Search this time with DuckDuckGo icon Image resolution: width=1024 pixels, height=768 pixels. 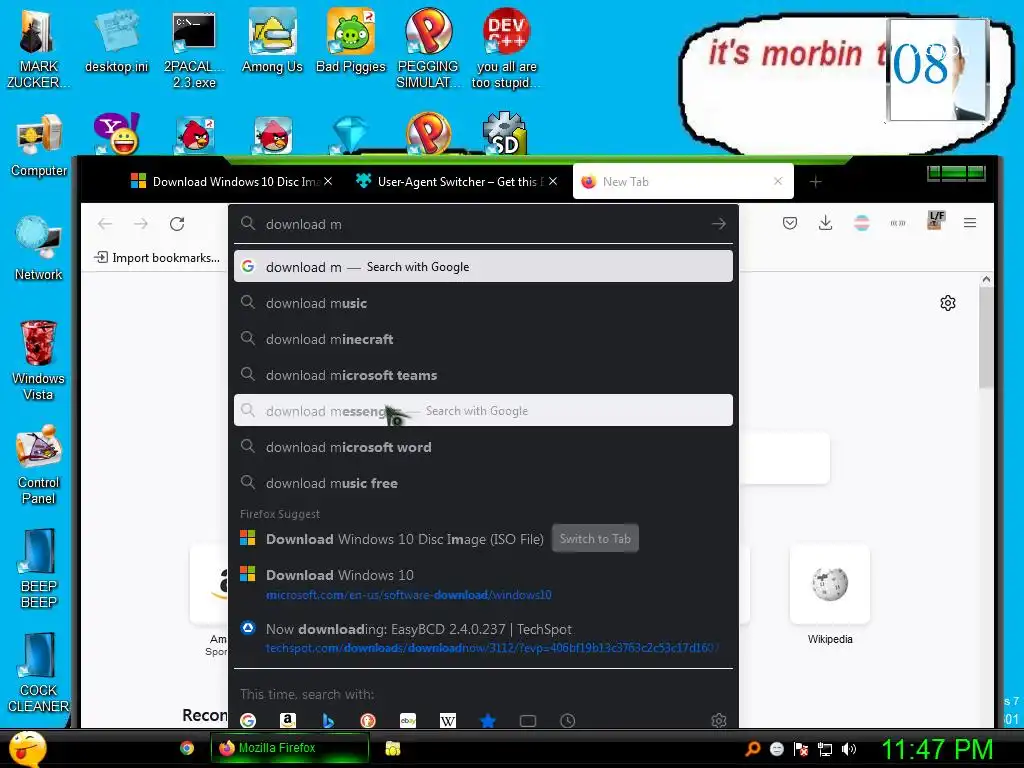pyautogui.click(x=368, y=720)
